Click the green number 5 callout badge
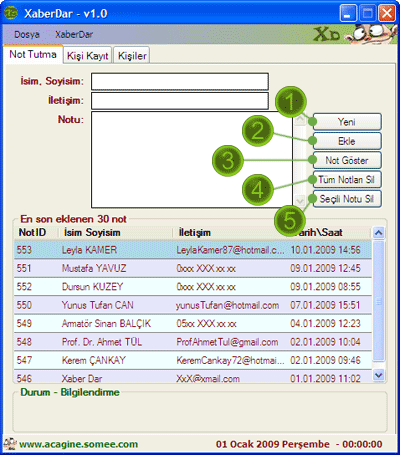Screen dimensions: 400x455 (289, 220)
